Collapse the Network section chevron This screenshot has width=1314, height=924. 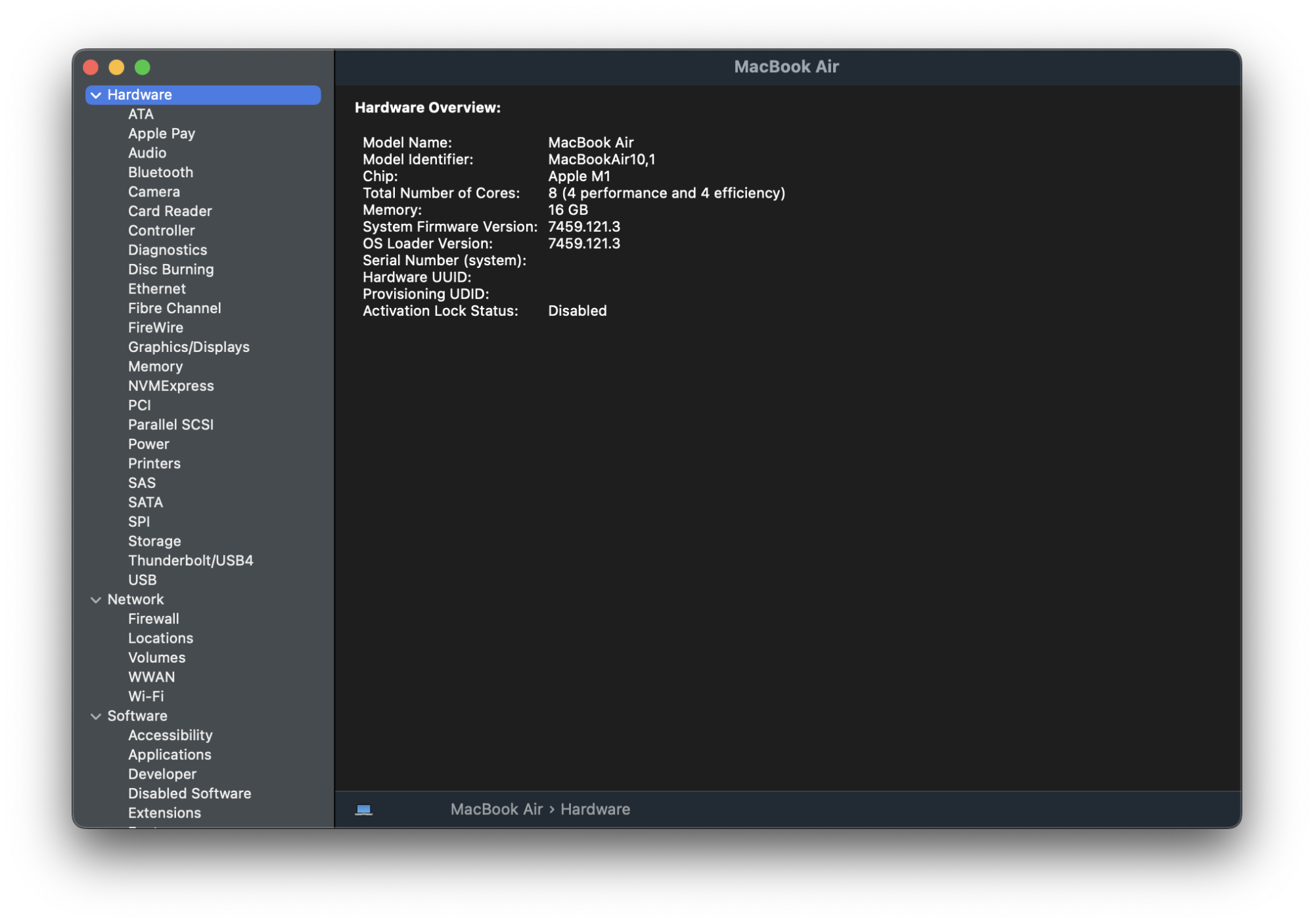coord(96,600)
